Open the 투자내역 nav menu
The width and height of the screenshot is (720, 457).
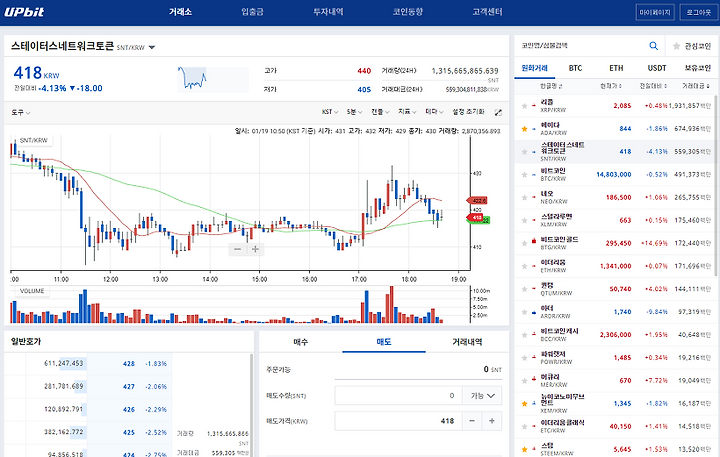coord(328,12)
